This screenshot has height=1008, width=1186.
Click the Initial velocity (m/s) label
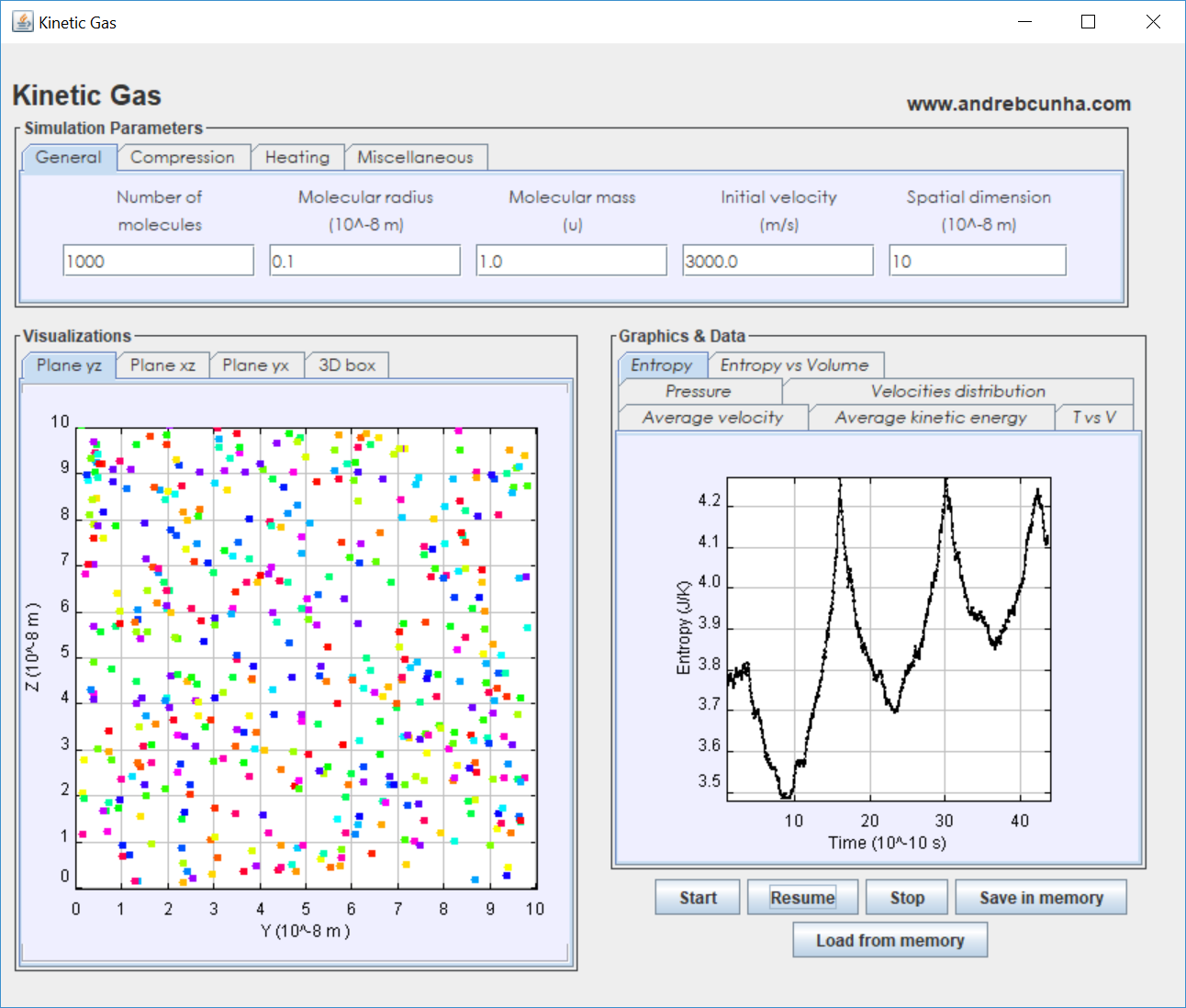(778, 210)
